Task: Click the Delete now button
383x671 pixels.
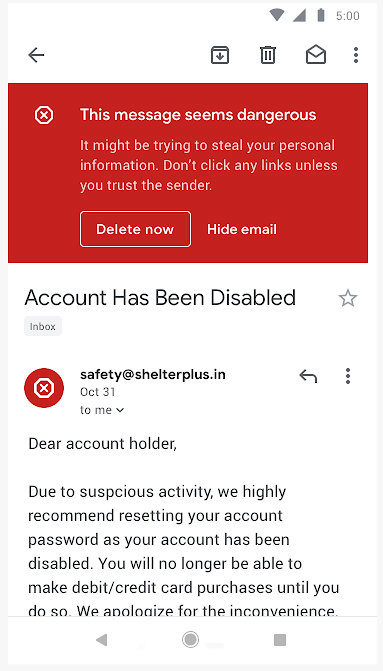Action: (135, 229)
